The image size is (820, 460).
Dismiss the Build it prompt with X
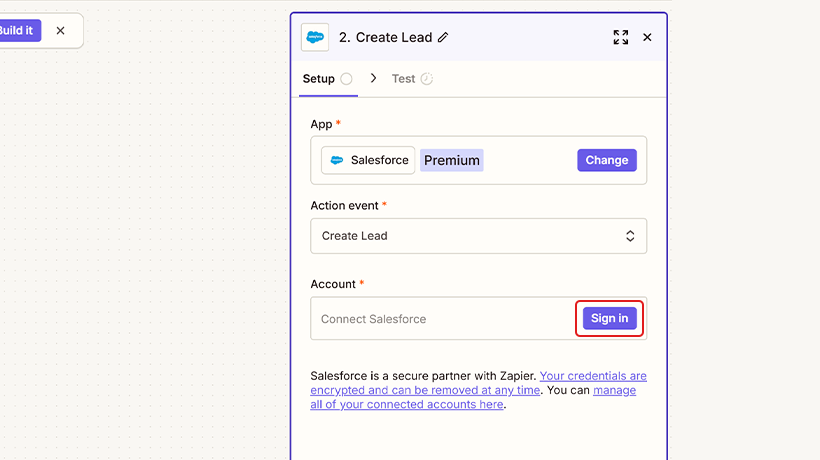tap(60, 31)
